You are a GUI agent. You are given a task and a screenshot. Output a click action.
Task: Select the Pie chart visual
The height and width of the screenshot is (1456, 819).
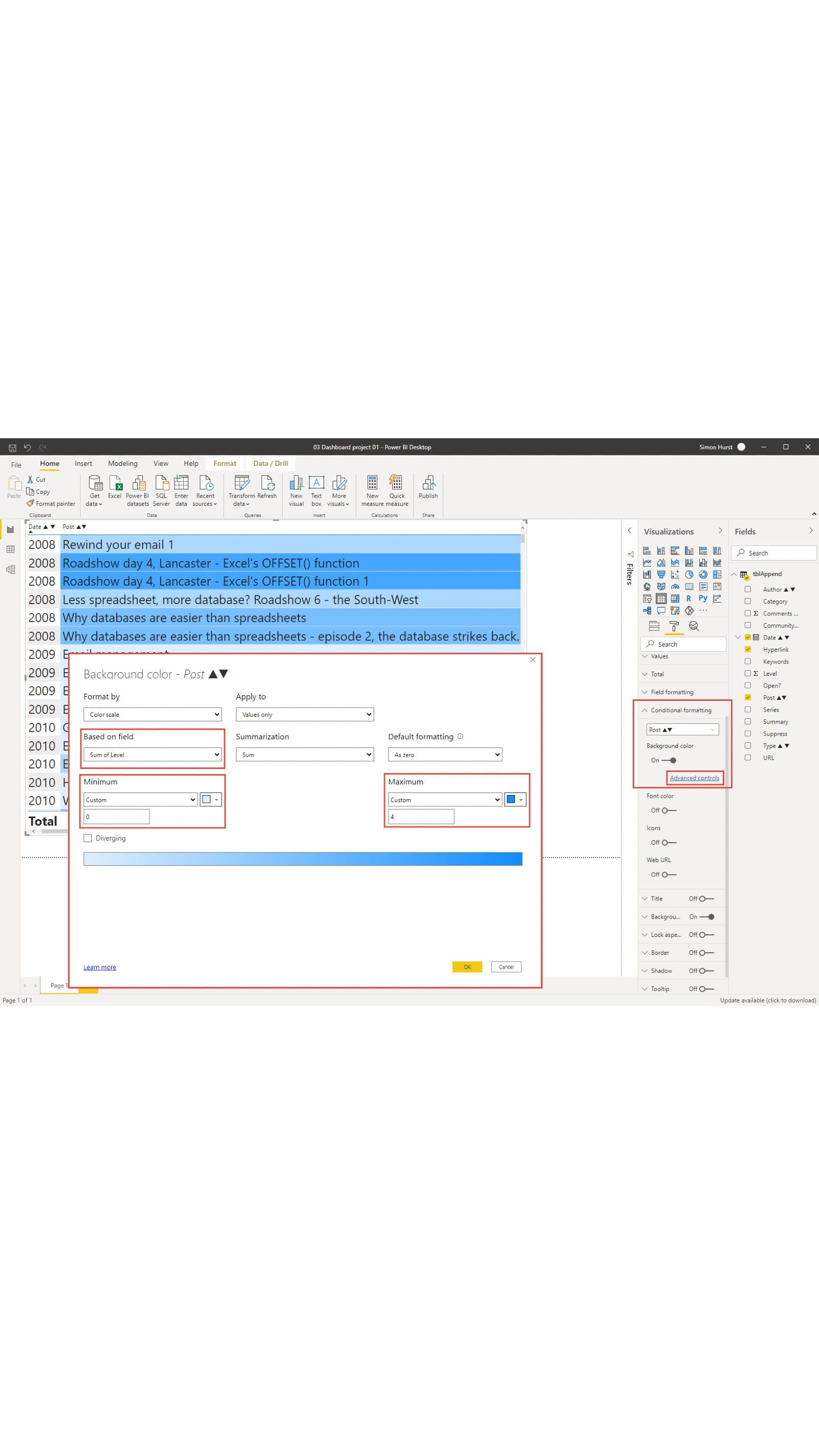tap(689, 575)
